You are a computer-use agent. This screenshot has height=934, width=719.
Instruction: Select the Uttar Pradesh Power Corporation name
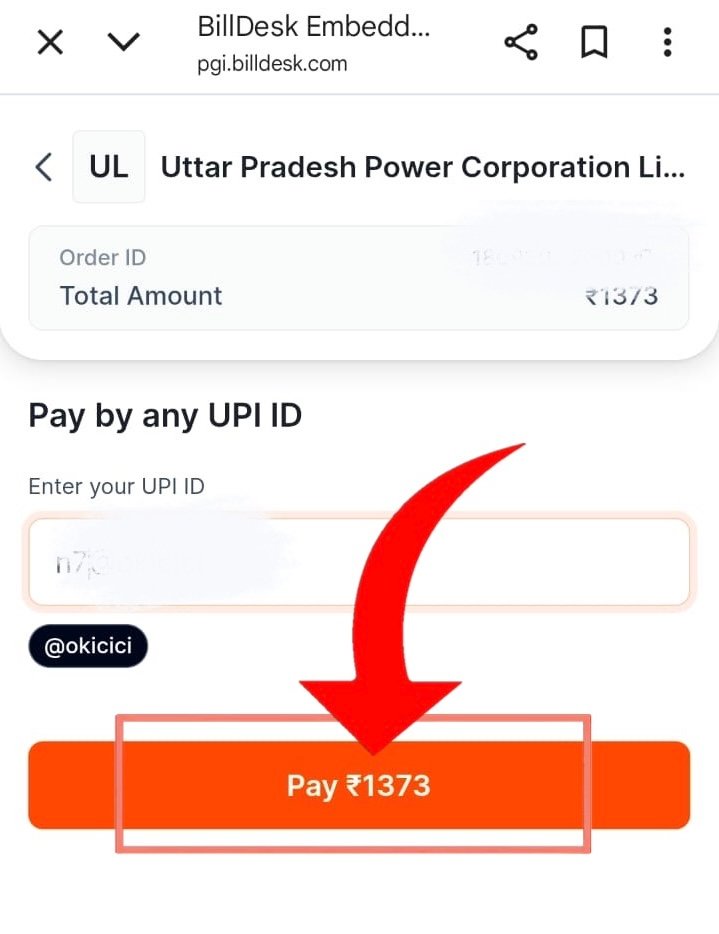tap(423, 167)
